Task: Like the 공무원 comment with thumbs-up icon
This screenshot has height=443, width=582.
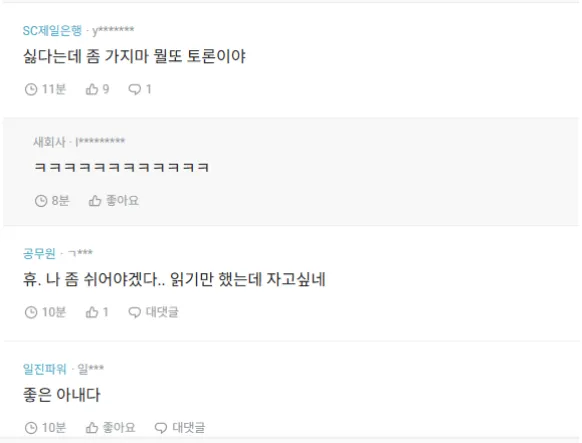Action: tap(92, 312)
